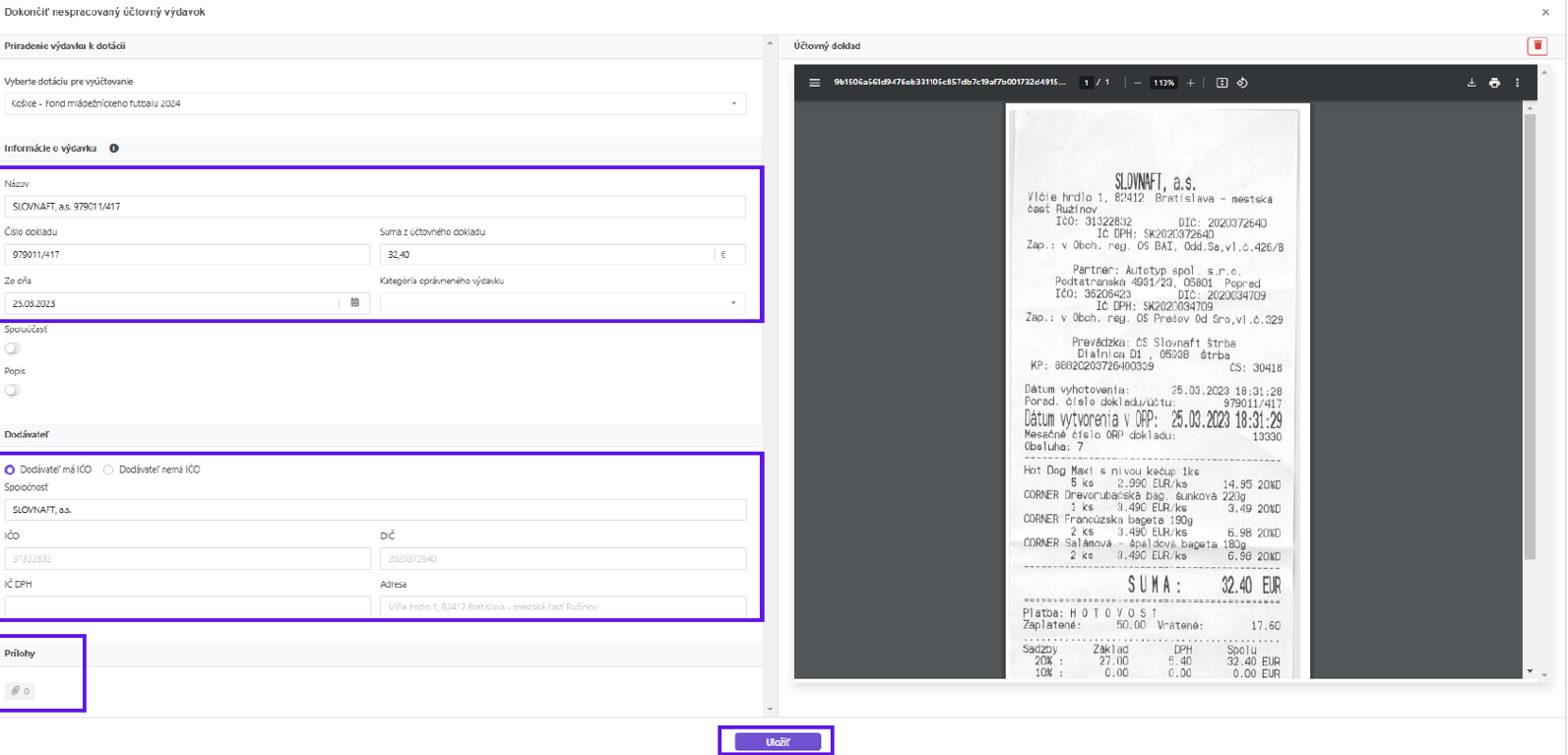Turn on the Popis toggle
The image size is (1568, 755).
point(13,391)
